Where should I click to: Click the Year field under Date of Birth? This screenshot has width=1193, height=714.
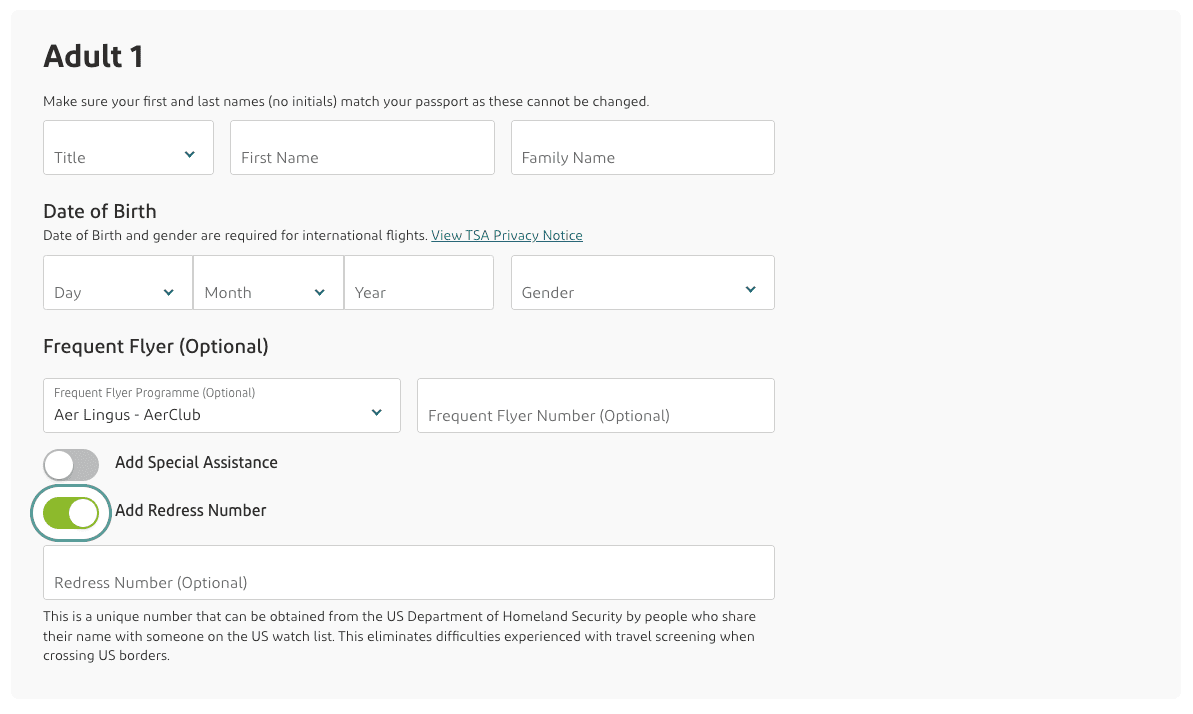coord(419,282)
